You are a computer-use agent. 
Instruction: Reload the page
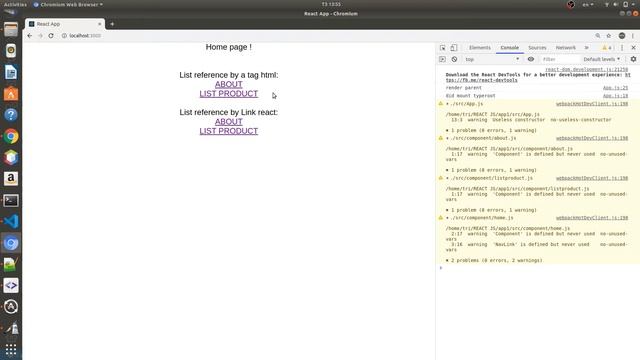pyautogui.click(x=51, y=36)
